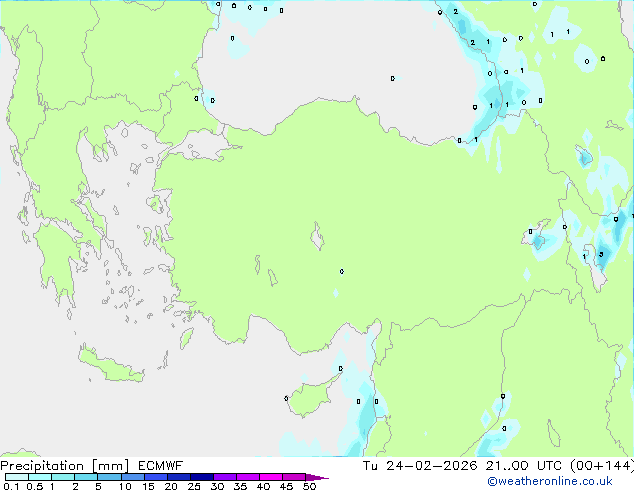The width and height of the screenshot is (634, 490).
Task: Click the island of Cyprus on the map
Action: [x=309, y=398]
